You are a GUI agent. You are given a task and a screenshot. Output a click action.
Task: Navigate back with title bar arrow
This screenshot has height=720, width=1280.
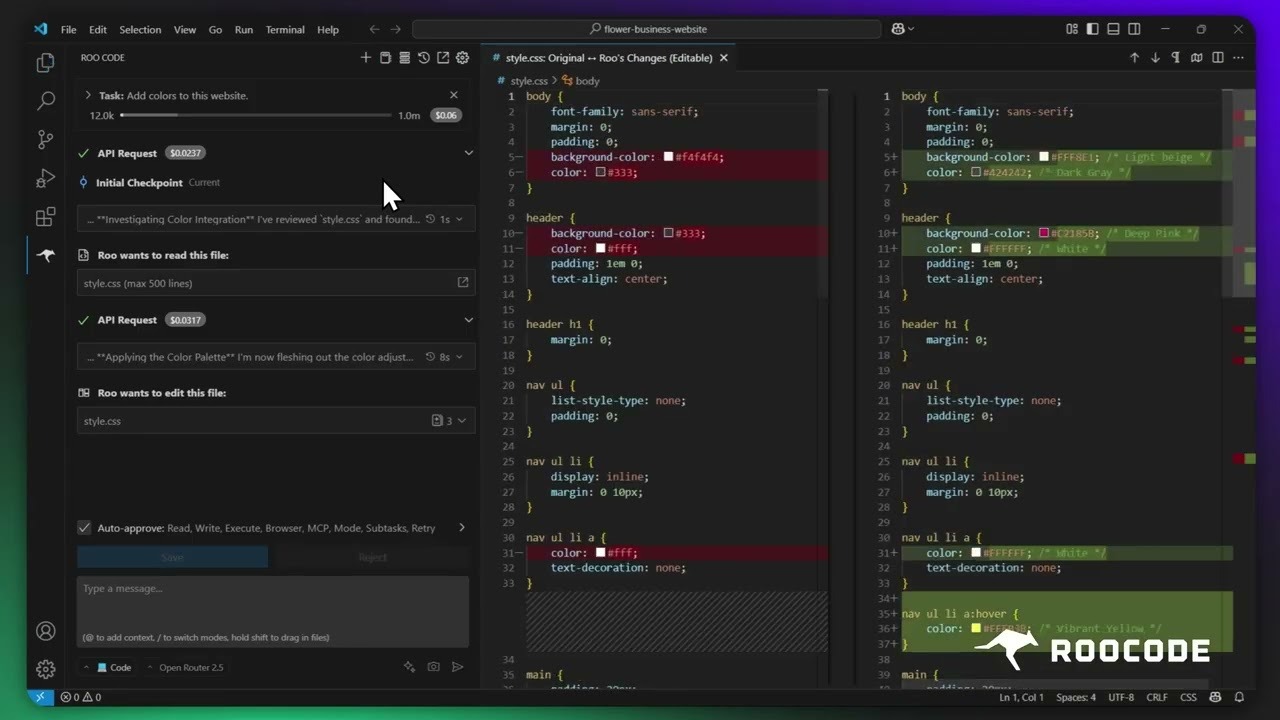point(374,29)
